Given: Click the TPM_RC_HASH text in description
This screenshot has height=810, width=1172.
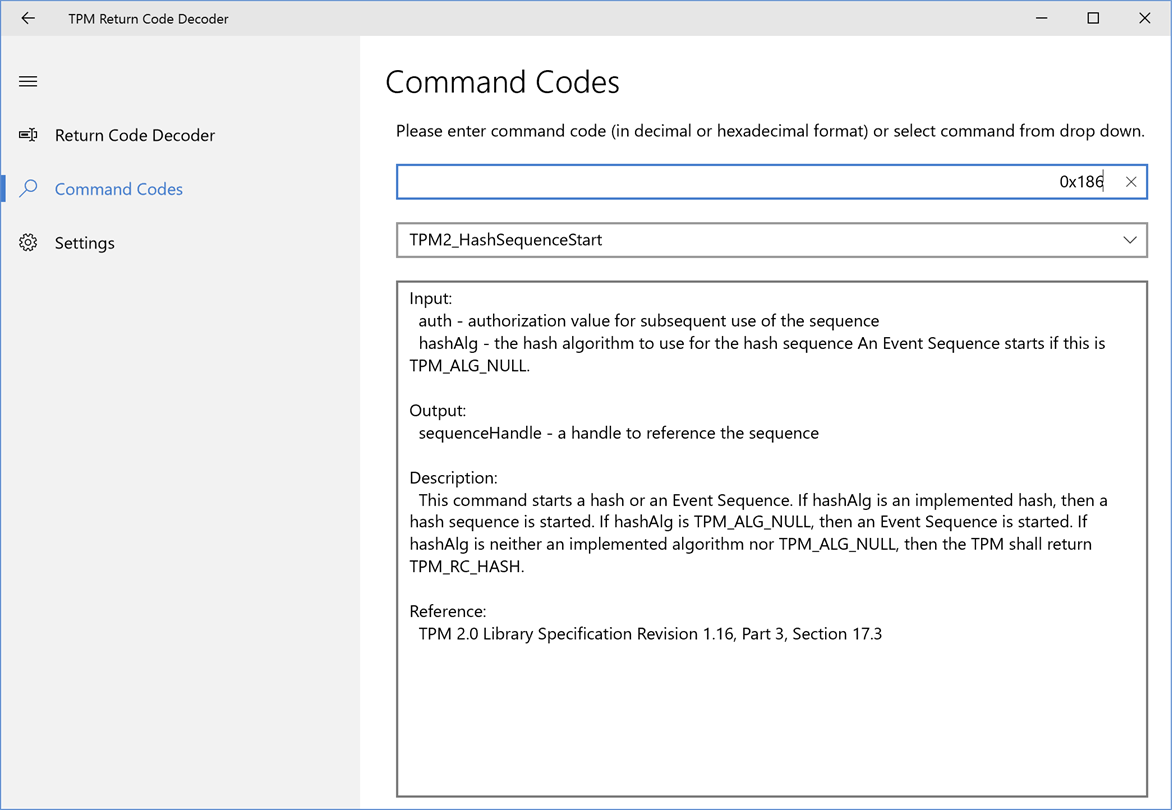Looking at the screenshot, I should 466,567.
